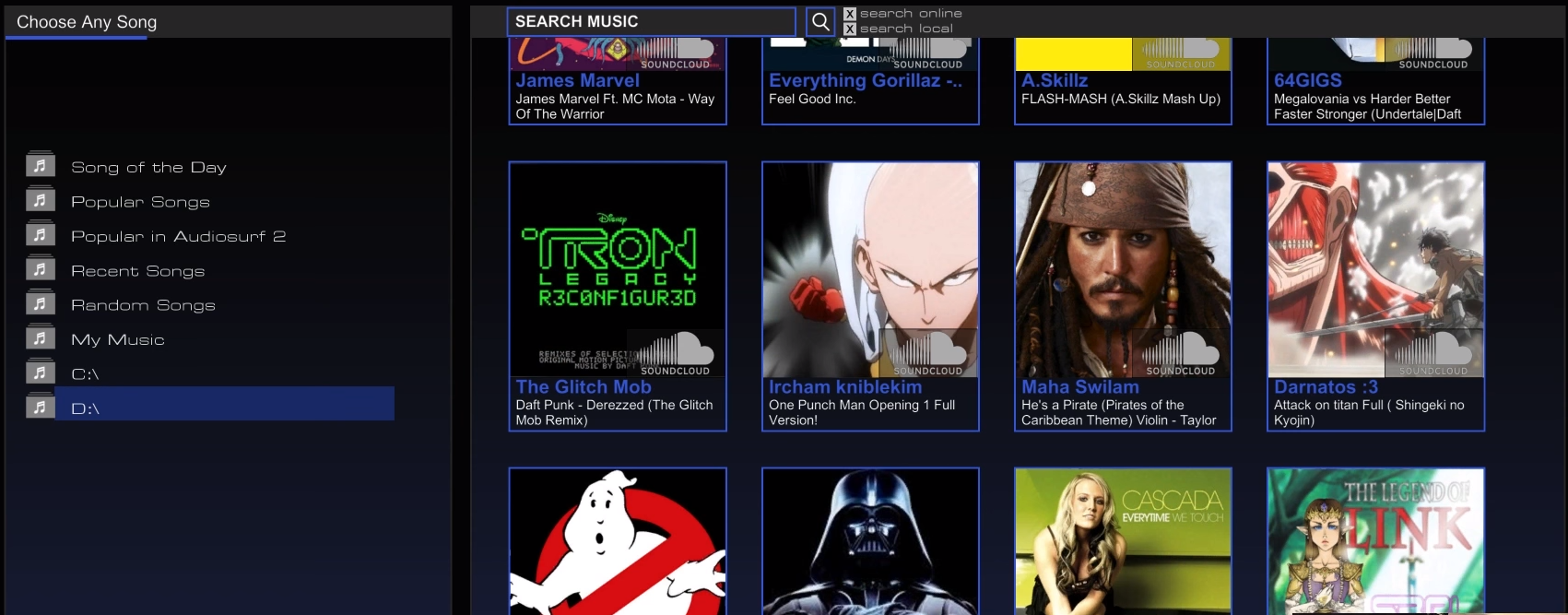Toggle the 'search local' checkbox
1568x615 pixels.
click(x=850, y=30)
